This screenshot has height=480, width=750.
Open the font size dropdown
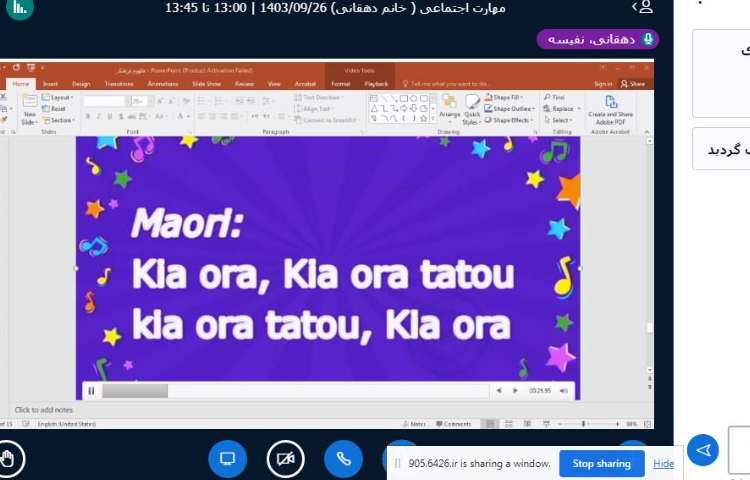150,101
